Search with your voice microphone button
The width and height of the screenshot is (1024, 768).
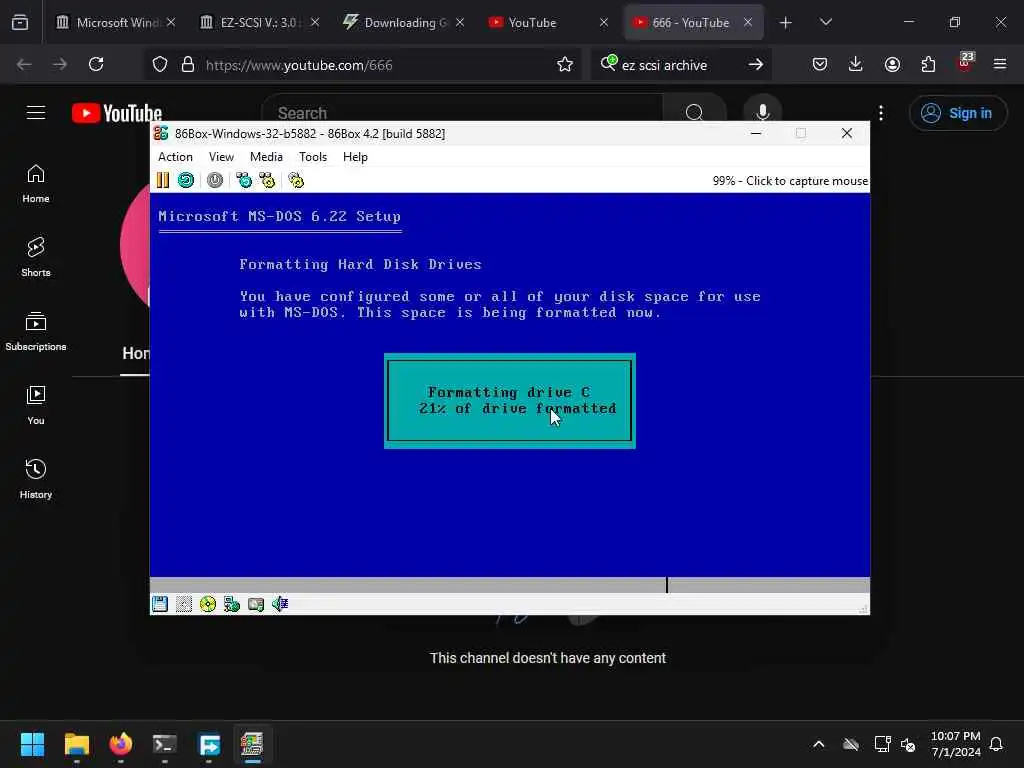(x=762, y=112)
